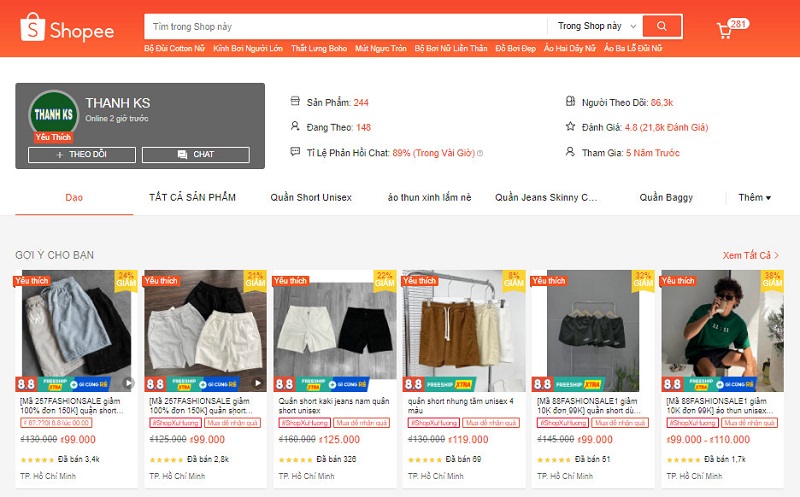Image resolution: width=800 pixels, height=497 pixels.
Task: Play video on second shorts product
Action: point(258,382)
